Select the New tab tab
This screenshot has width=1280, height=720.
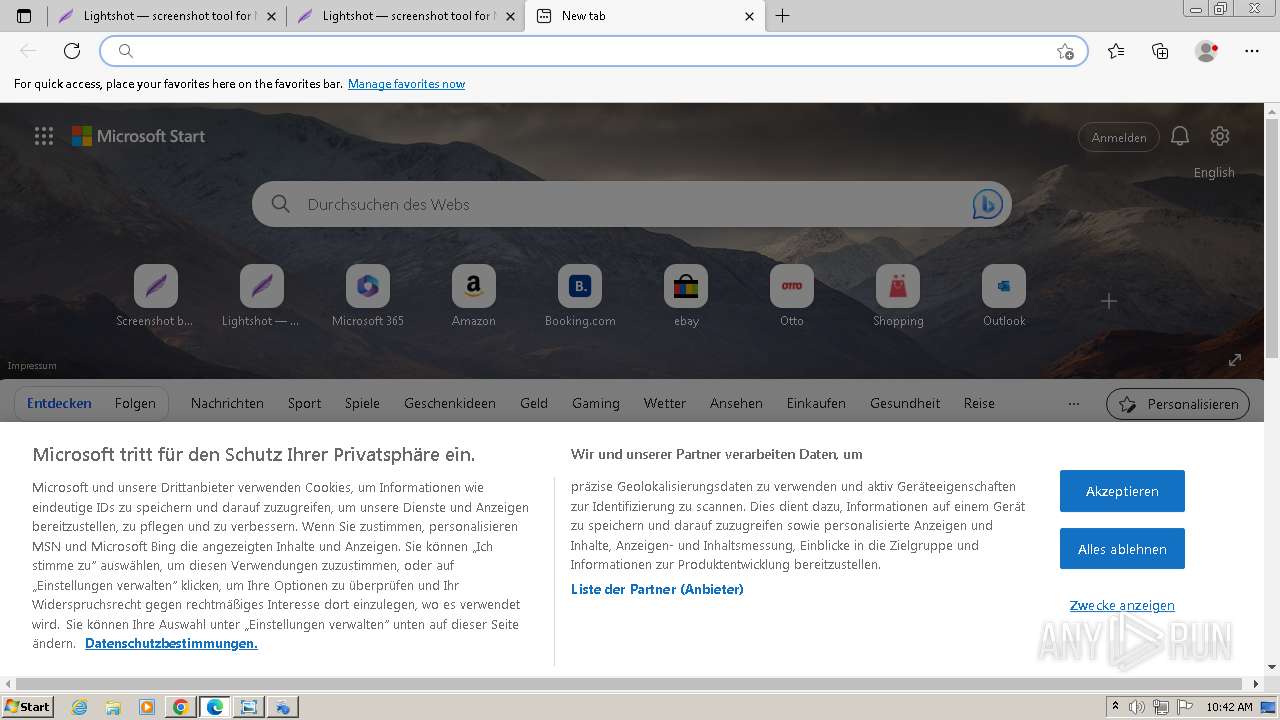pyautogui.click(x=644, y=16)
